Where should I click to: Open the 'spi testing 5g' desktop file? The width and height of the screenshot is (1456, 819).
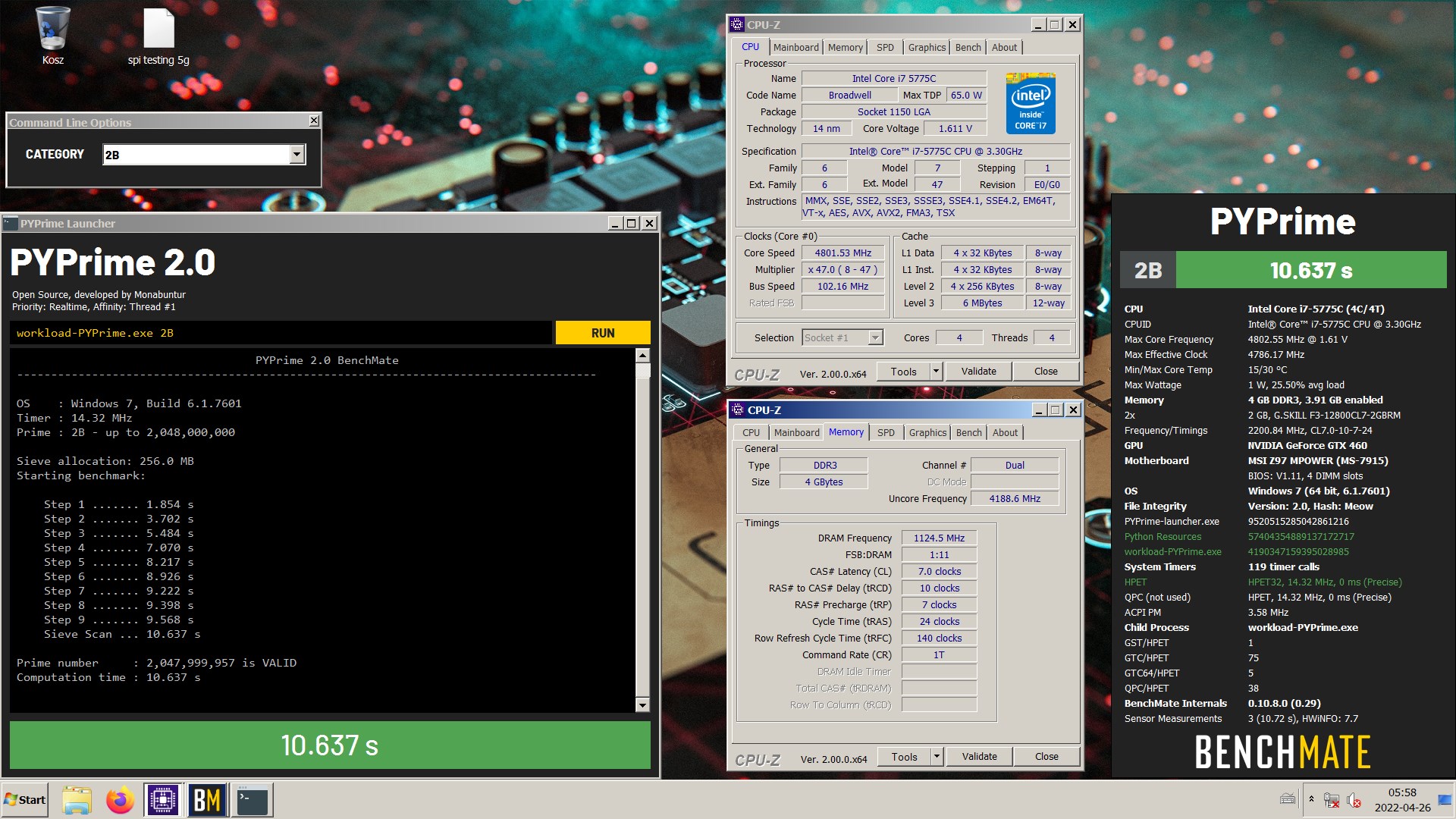(x=158, y=36)
